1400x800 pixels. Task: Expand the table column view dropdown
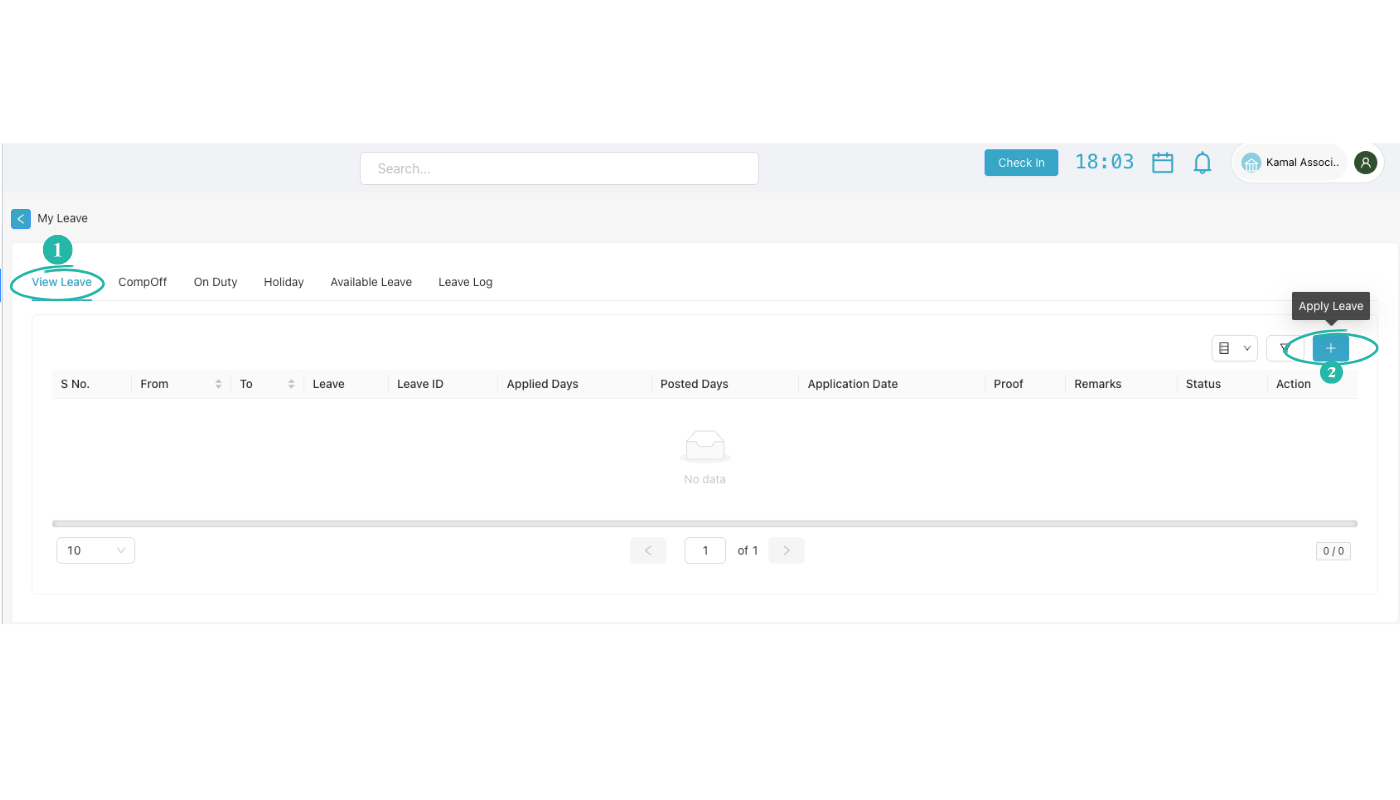tap(1234, 348)
